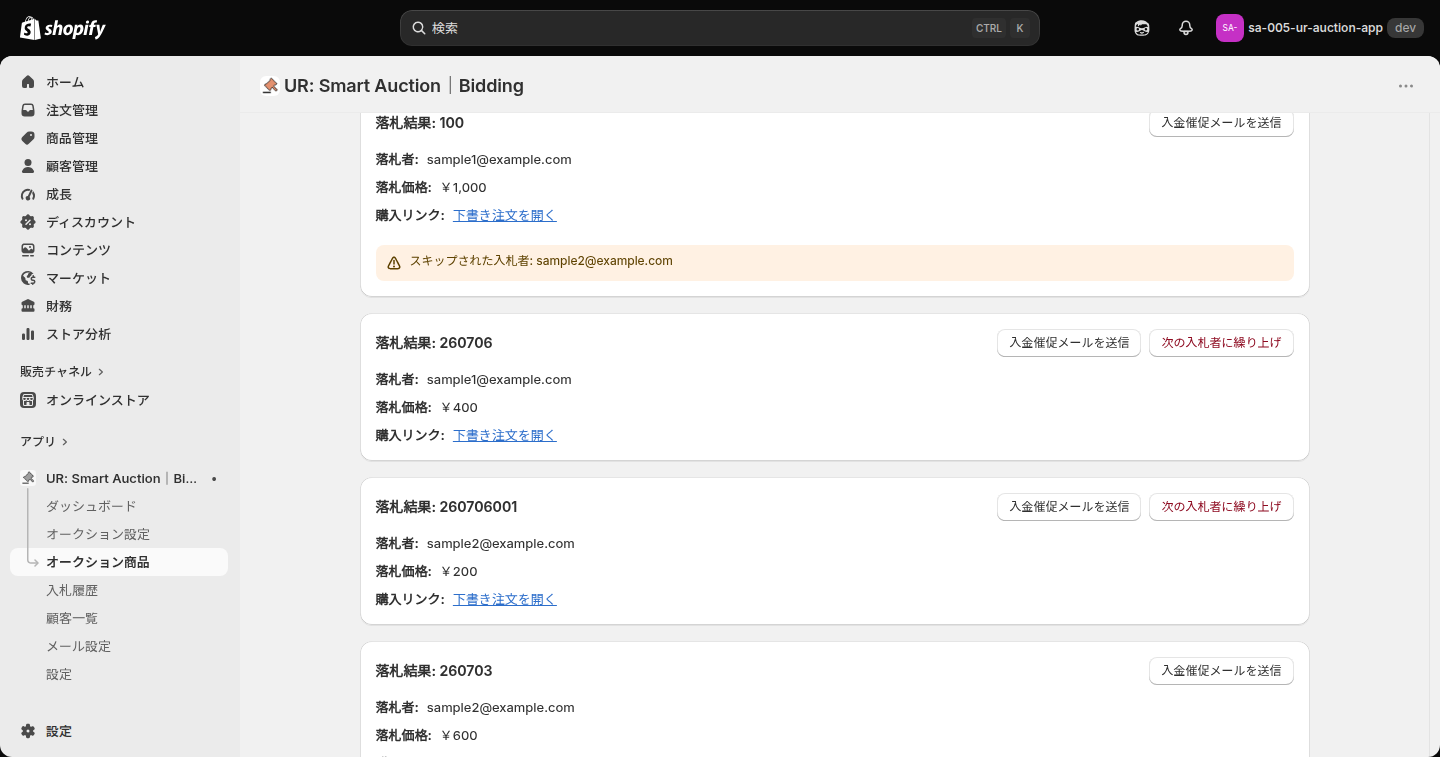Click the SA- store avatar
Screen dimensions: 1440x757
click(1229, 28)
